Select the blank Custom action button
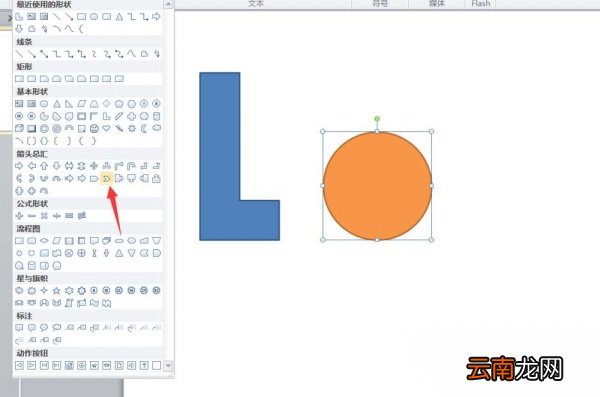The height and width of the screenshot is (397, 600). (157, 365)
